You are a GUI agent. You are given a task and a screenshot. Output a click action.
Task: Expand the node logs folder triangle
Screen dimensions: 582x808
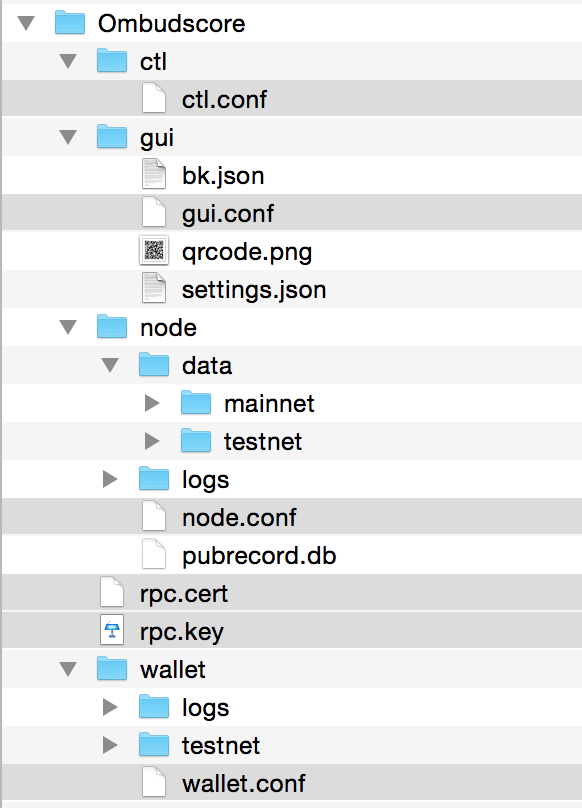(110, 479)
